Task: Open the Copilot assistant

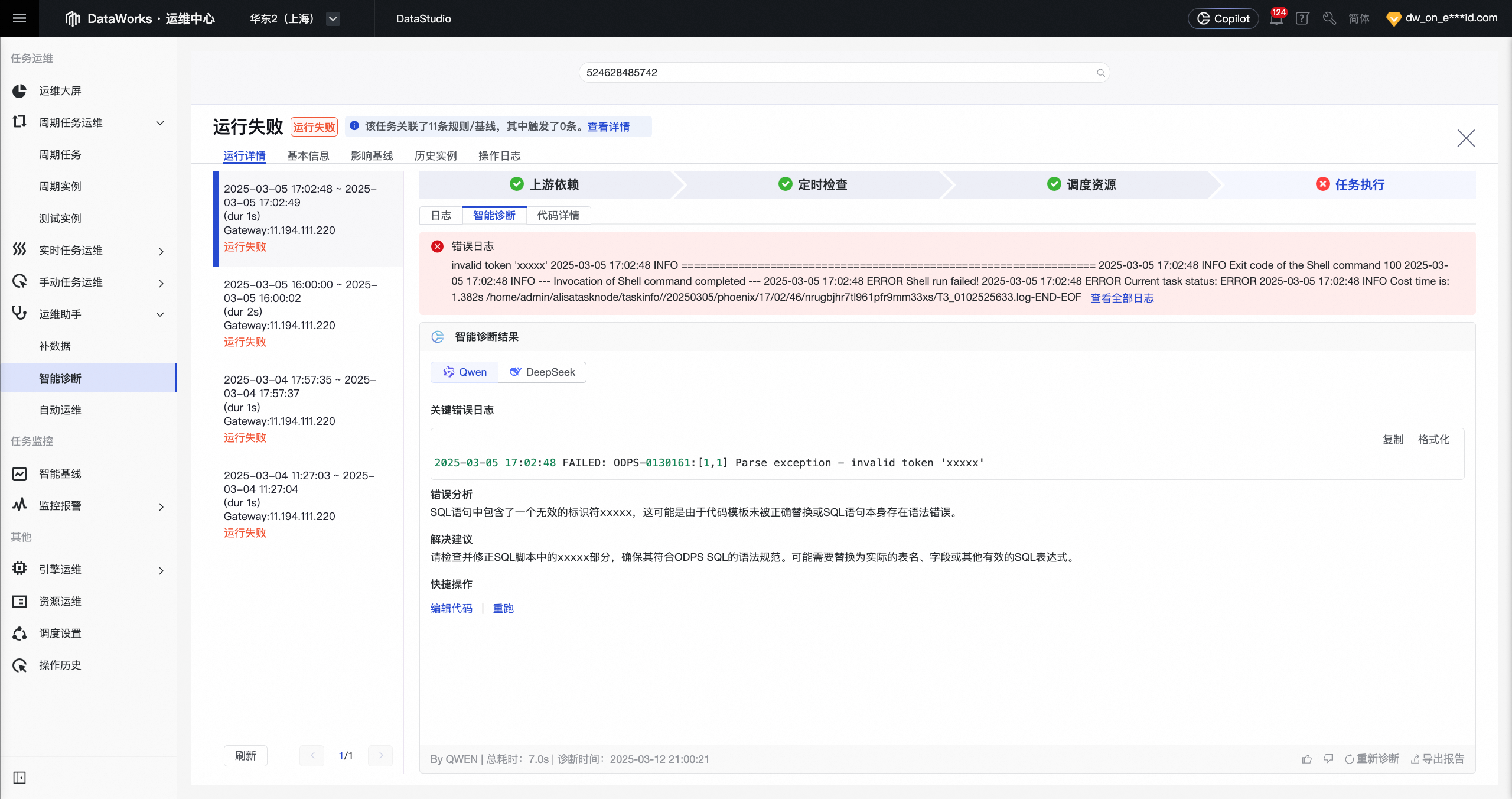Action: click(x=1222, y=18)
